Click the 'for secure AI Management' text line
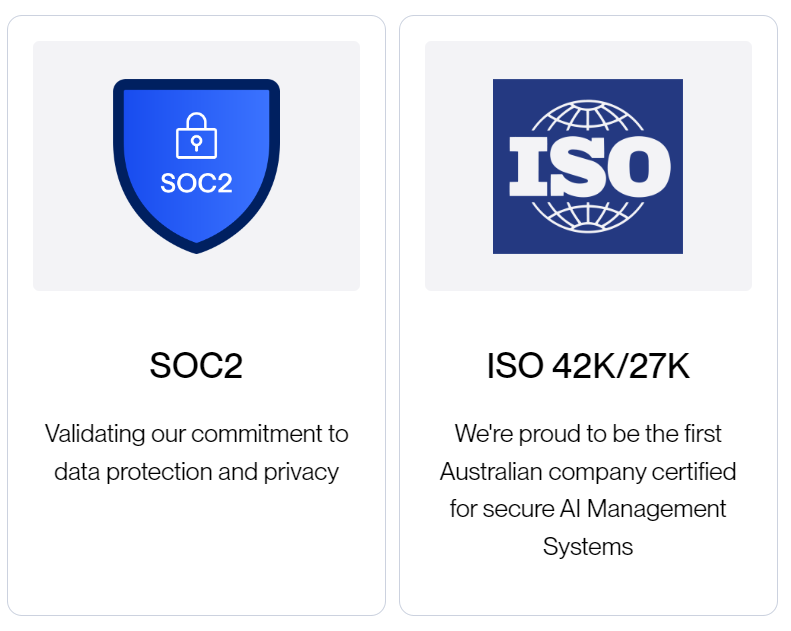791x631 pixels. point(588,509)
